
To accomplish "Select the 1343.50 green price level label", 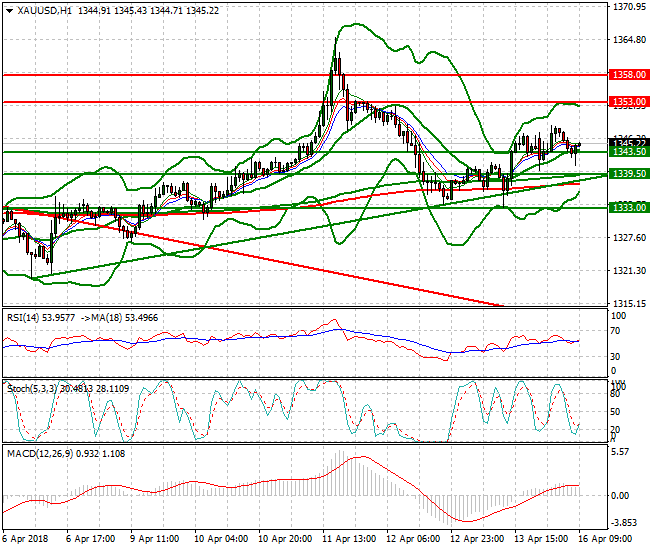I will click(x=629, y=152).
